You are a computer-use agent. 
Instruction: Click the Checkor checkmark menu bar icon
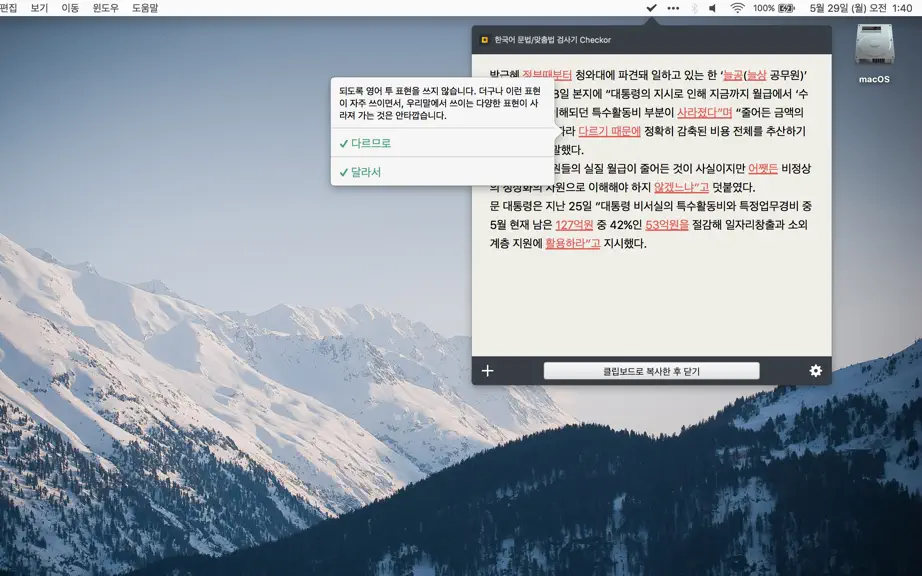tap(651, 8)
